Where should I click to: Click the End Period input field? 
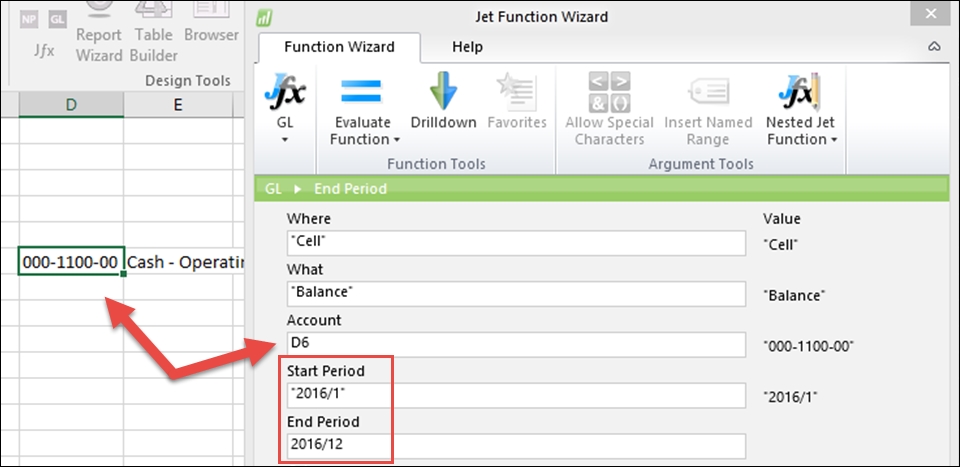point(516,446)
